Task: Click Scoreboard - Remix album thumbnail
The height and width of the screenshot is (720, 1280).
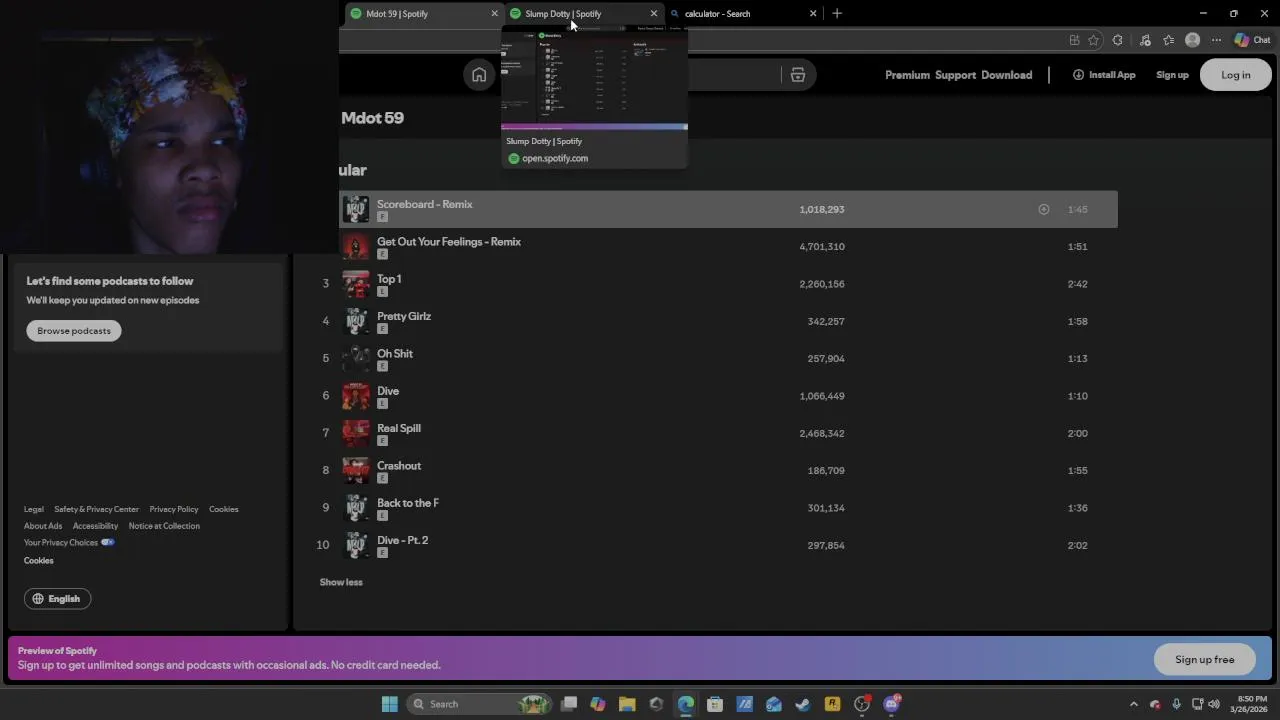Action: (x=356, y=209)
